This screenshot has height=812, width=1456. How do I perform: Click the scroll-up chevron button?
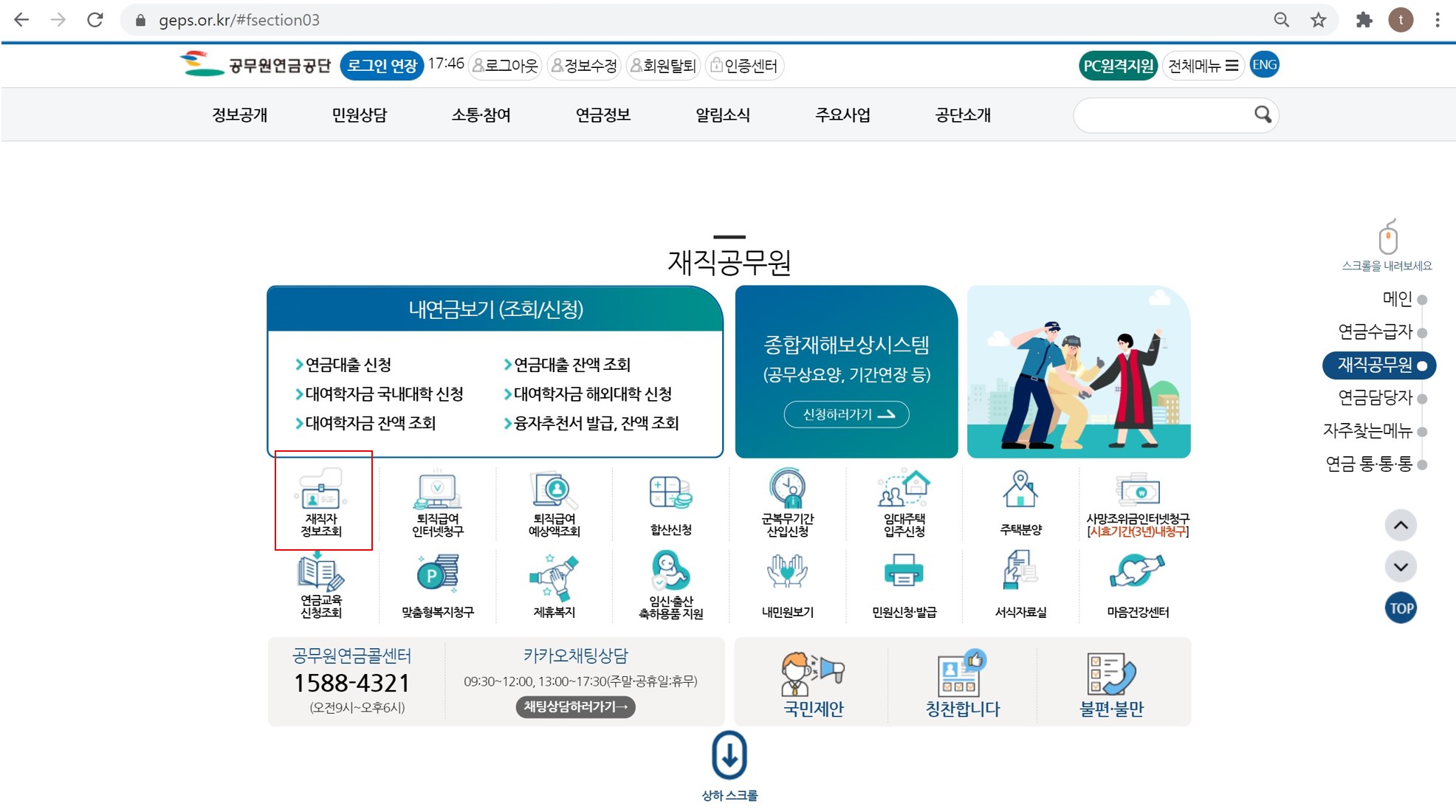coord(1401,526)
